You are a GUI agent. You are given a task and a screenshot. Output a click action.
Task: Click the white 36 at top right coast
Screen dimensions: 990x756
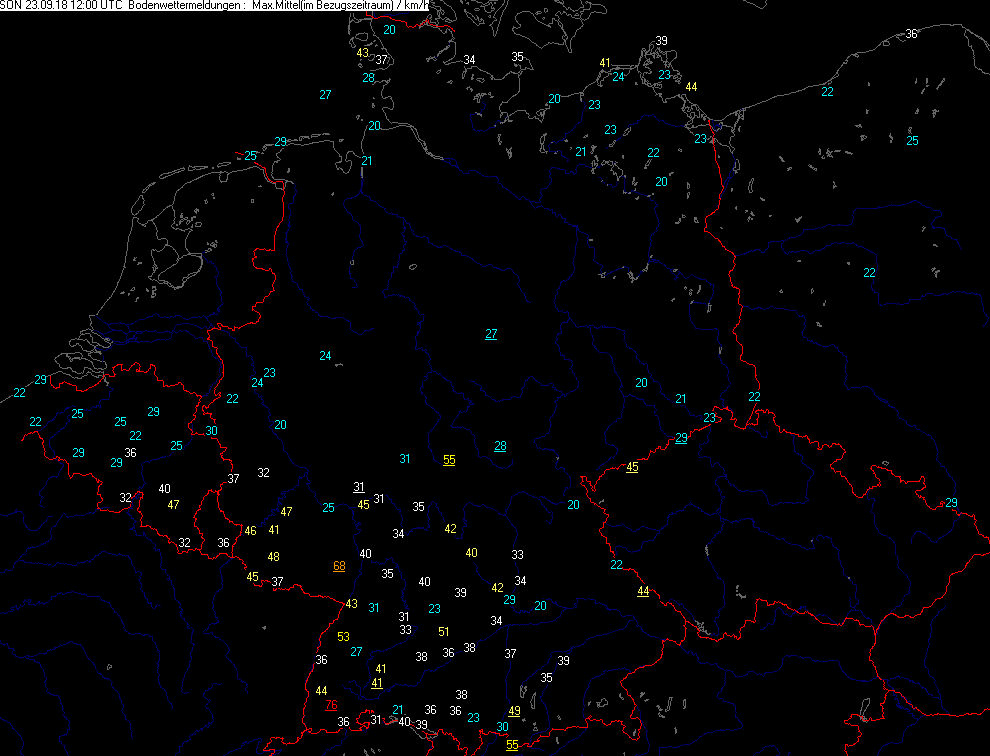[911, 34]
